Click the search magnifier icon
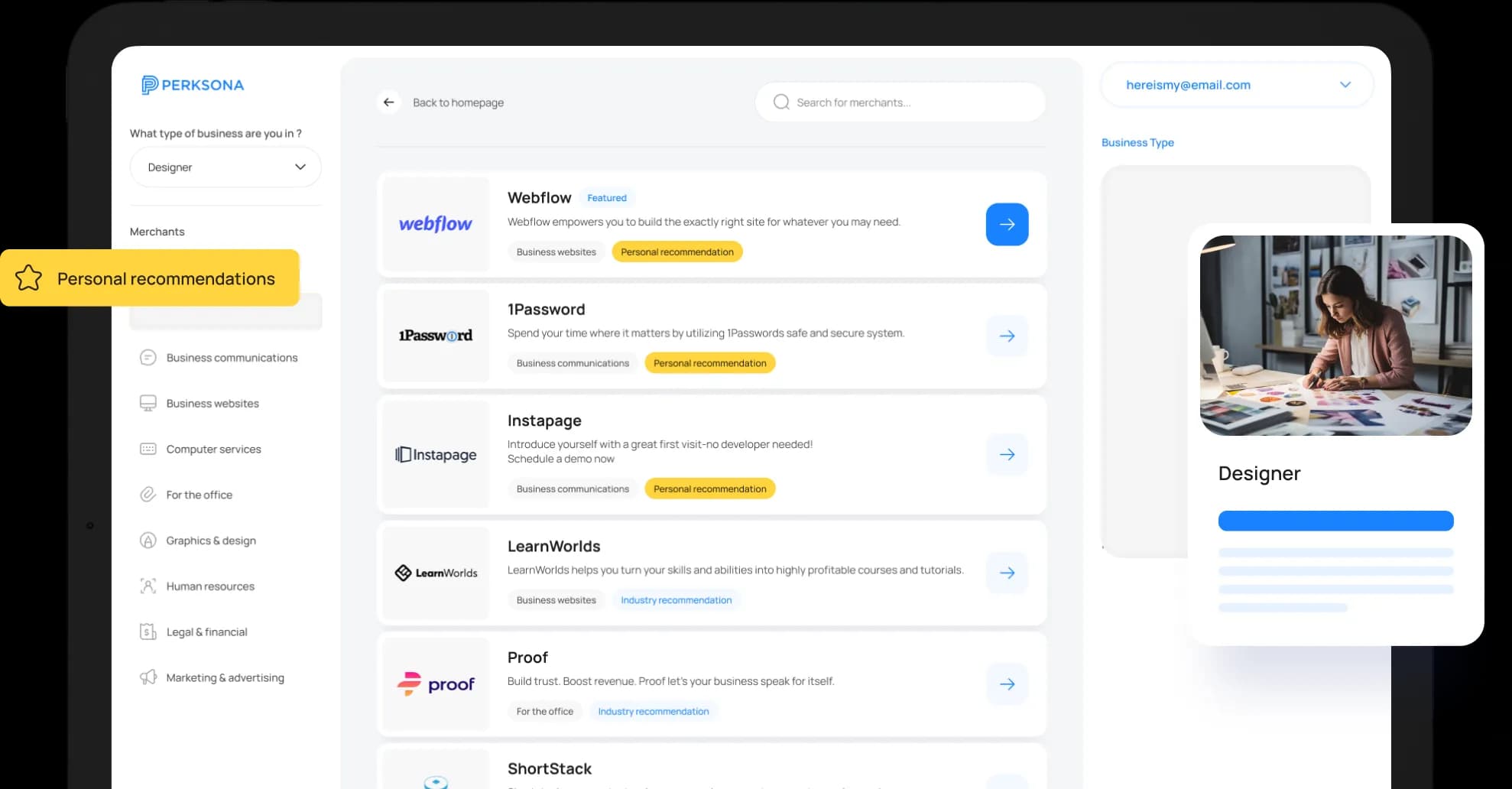The height and width of the screenshot is (789, 1512). (x=781, y=102)
